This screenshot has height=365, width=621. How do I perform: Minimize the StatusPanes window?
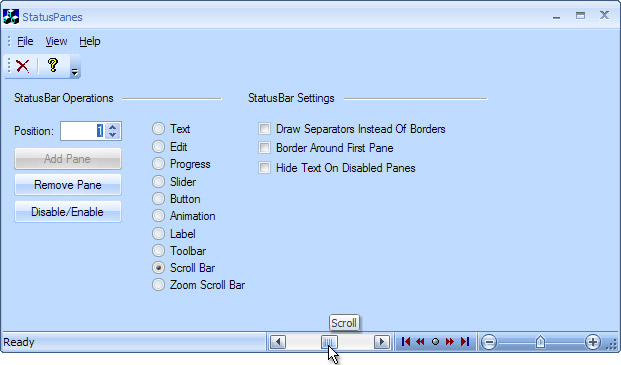point(556,16)
